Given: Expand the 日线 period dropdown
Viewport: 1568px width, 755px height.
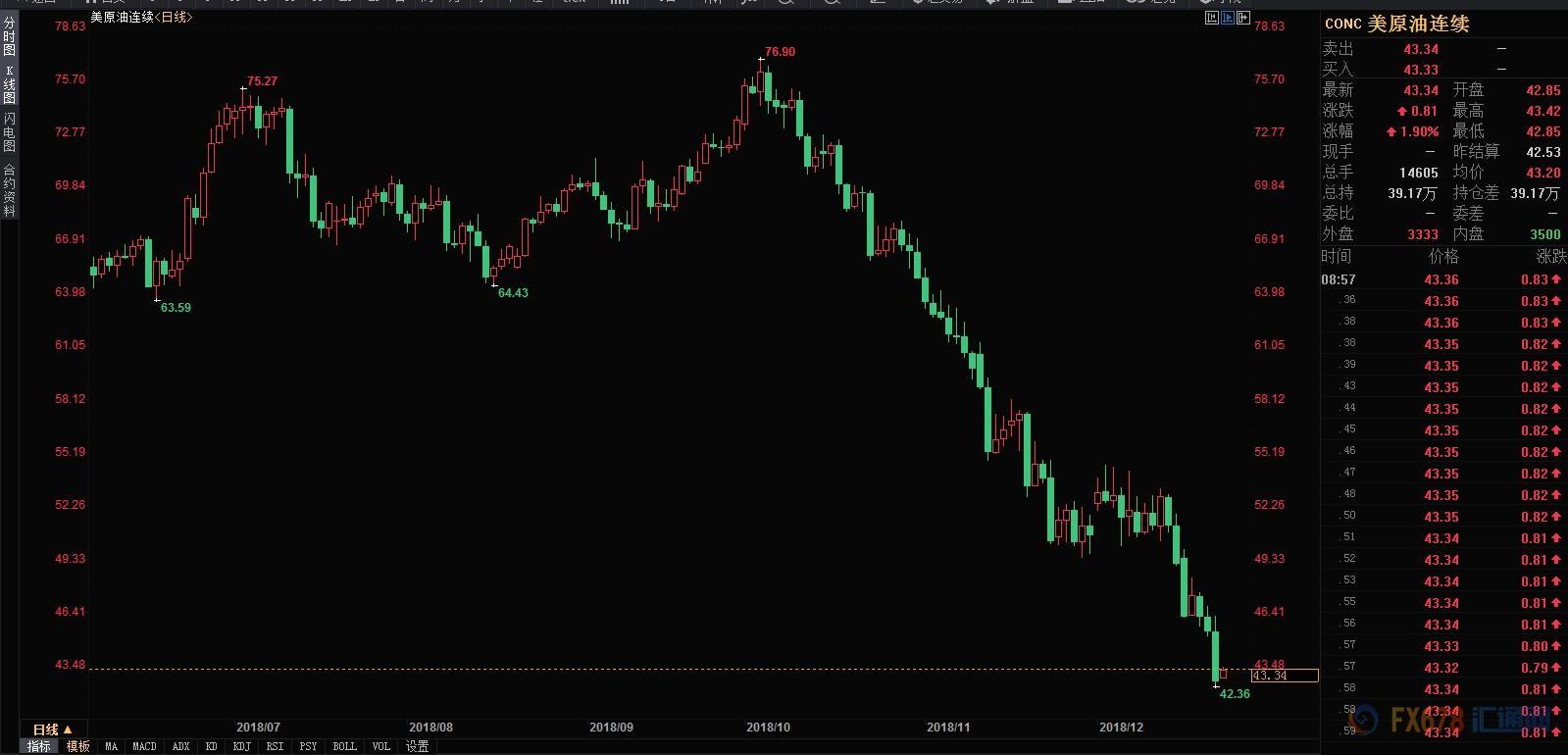Looking at the screenshot, I should pyautogui.click(x=52, y=730).
